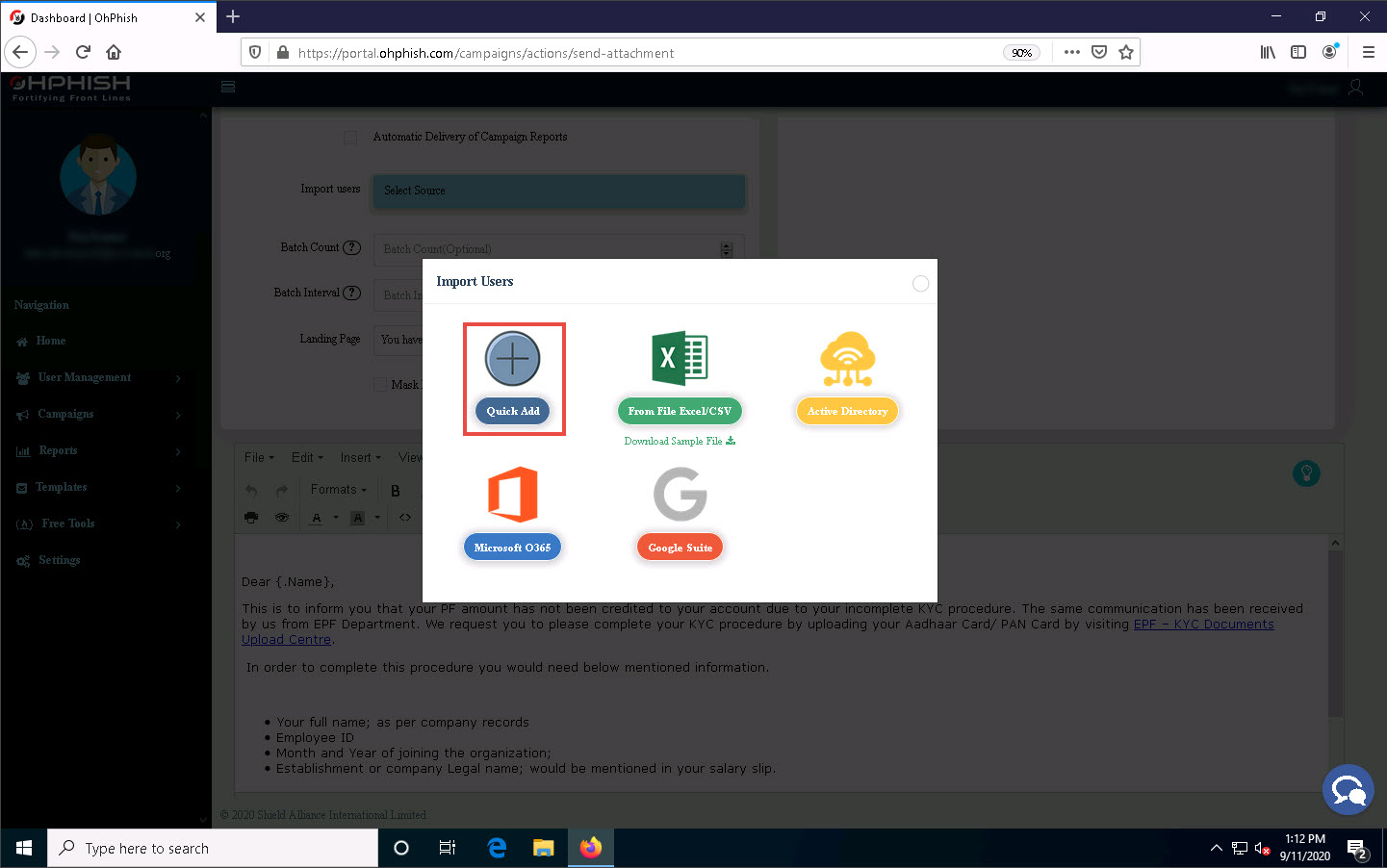1387x868 pixels.
Task: Click the editor preview eye icon
Action: tap(281, 518)
